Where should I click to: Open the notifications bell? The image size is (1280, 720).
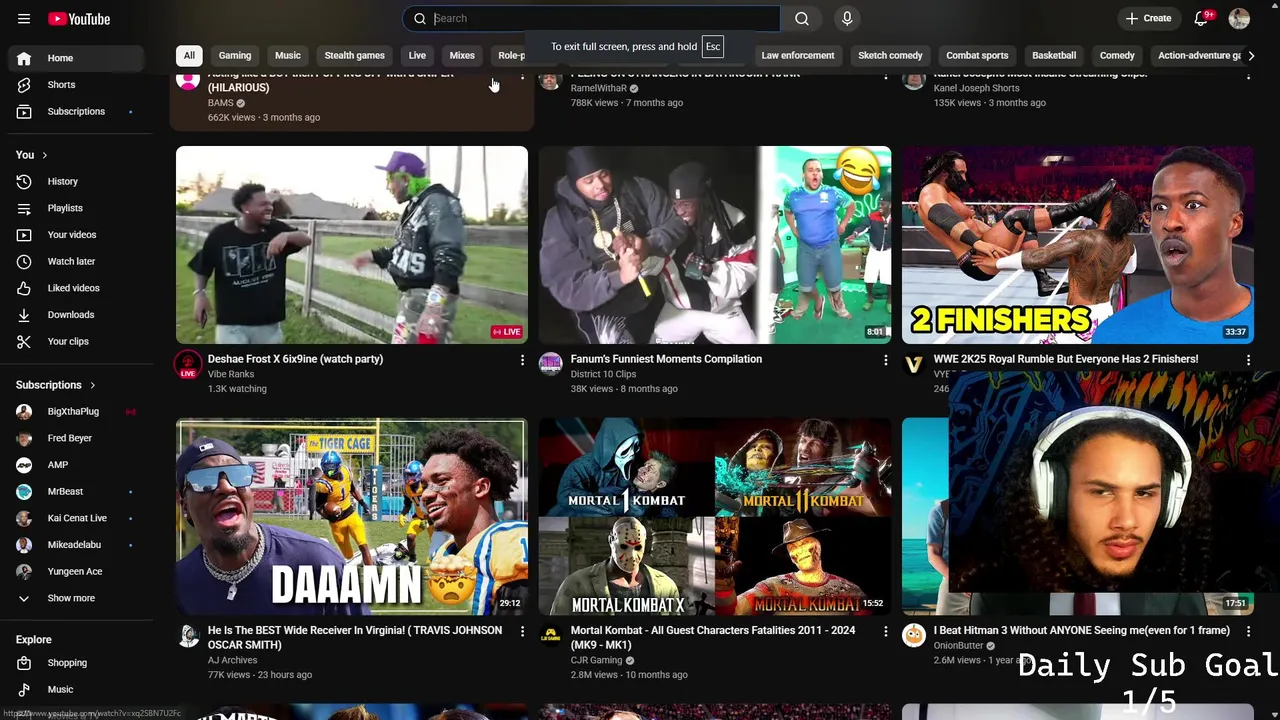tap(1201, 18)
